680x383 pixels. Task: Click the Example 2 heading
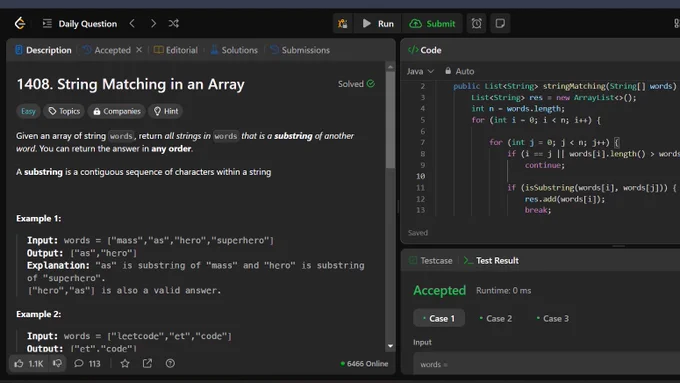click(x=39, y=314)
